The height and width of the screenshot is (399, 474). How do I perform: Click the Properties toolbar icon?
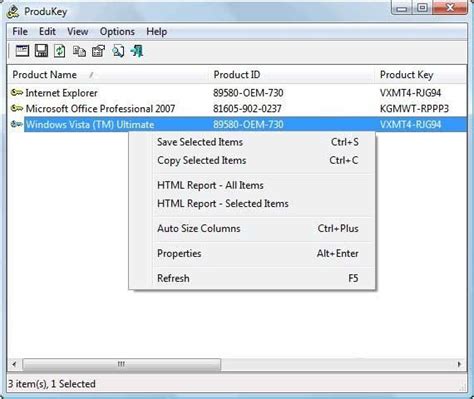pos(98,51)
